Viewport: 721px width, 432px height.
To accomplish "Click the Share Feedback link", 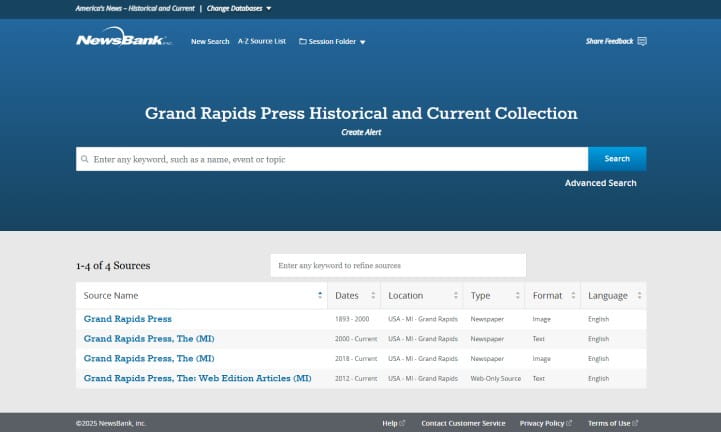I will coord(609,41).
